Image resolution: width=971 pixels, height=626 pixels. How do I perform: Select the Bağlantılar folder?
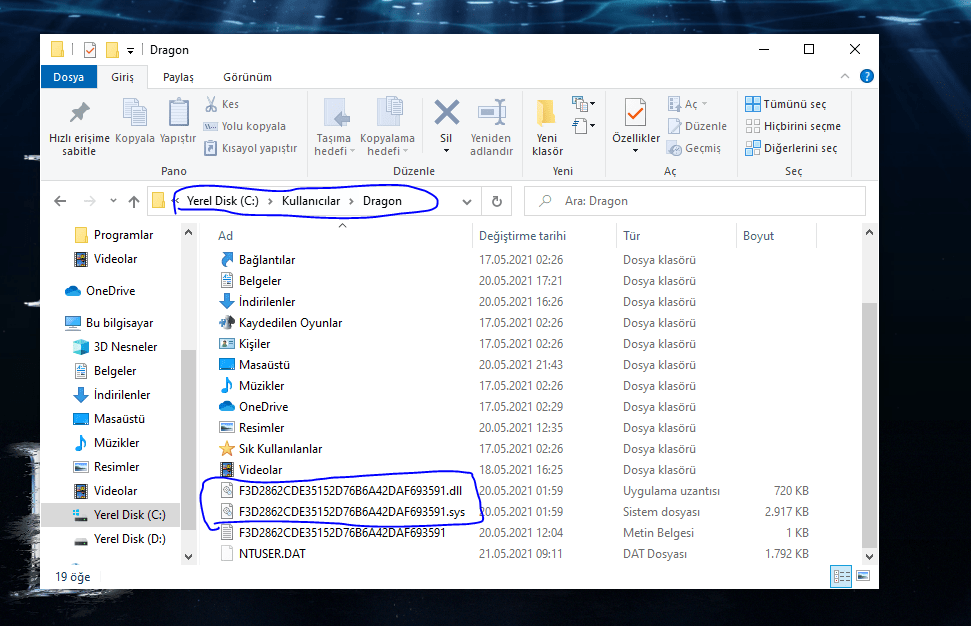click(x=267, y=260)
